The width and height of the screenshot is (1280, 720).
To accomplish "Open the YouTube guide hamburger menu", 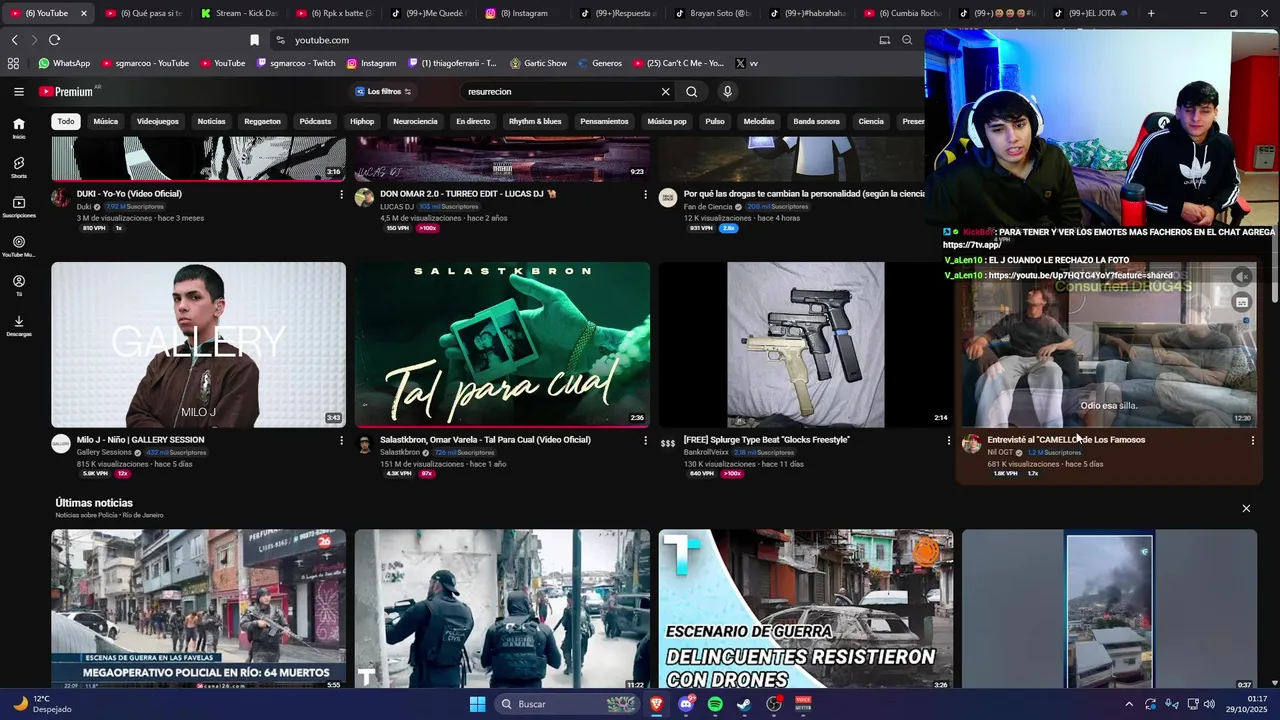I will click(x=18, y=91).
